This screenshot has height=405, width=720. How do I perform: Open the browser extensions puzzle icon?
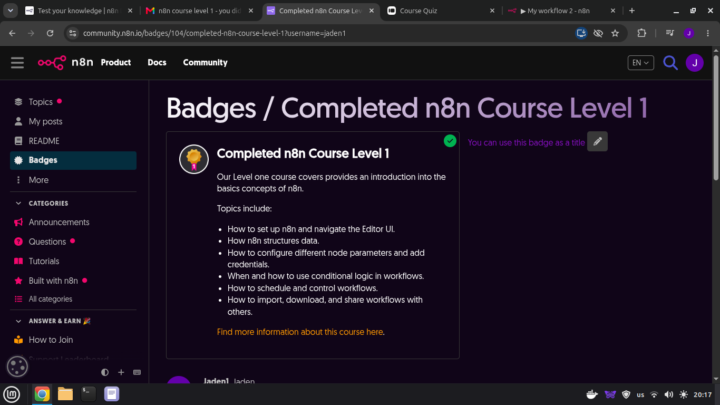[641, 33]
